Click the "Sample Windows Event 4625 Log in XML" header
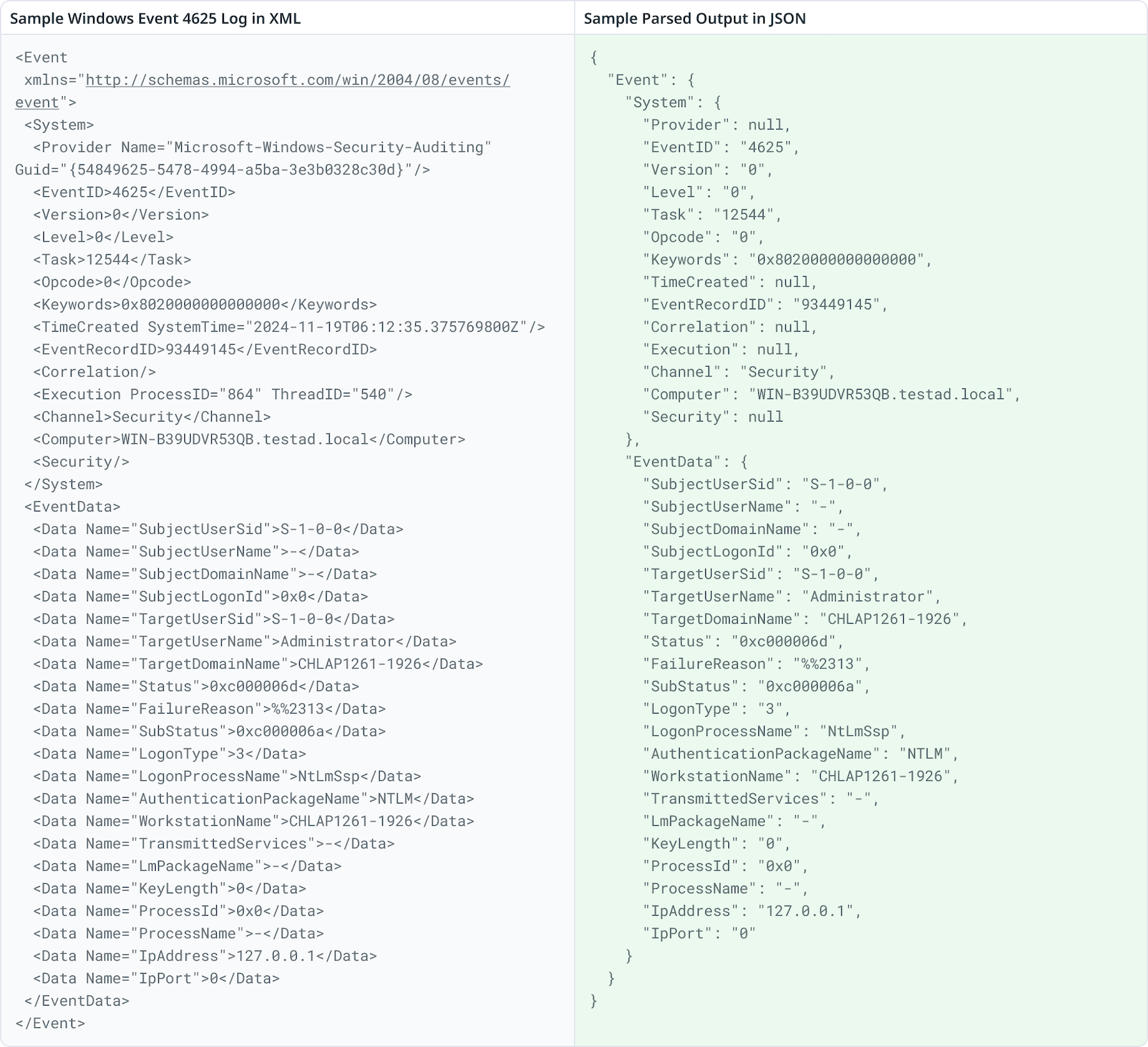Image resolution: width=1148 pixels, height=1047 pixels. (x=155, y=18)
